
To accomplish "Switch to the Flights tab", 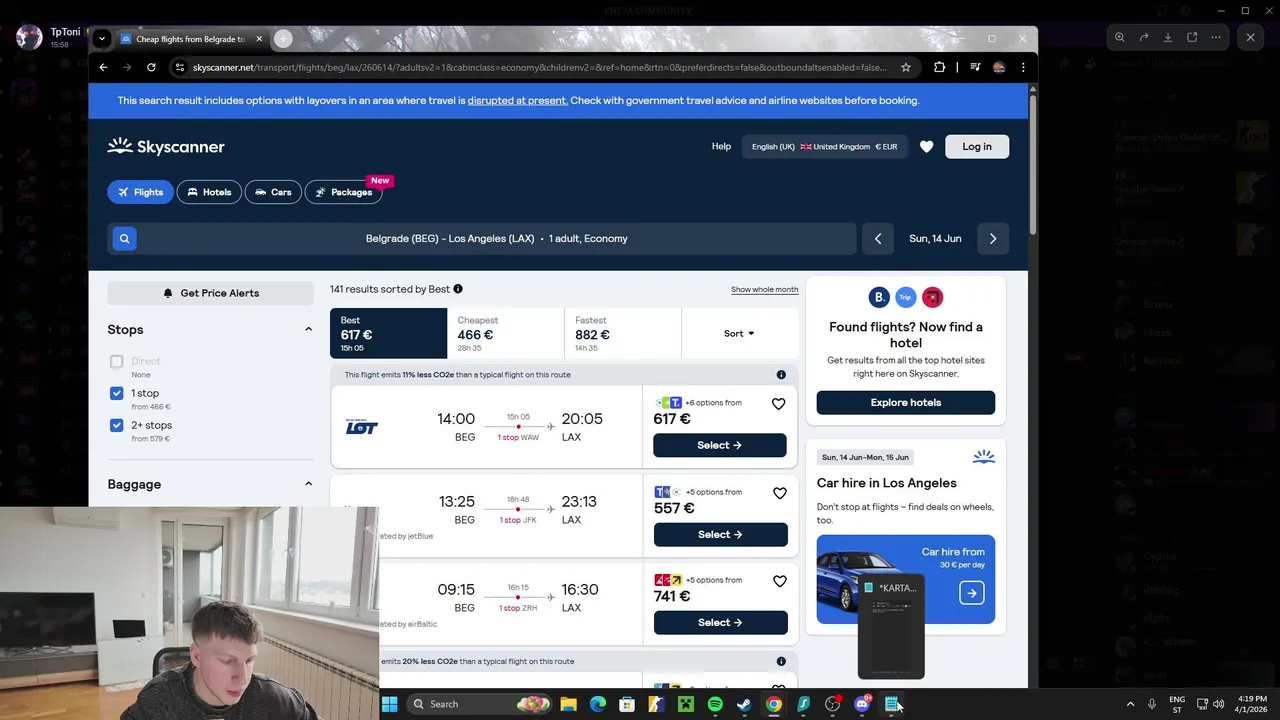I will click(x=140, y=192).
